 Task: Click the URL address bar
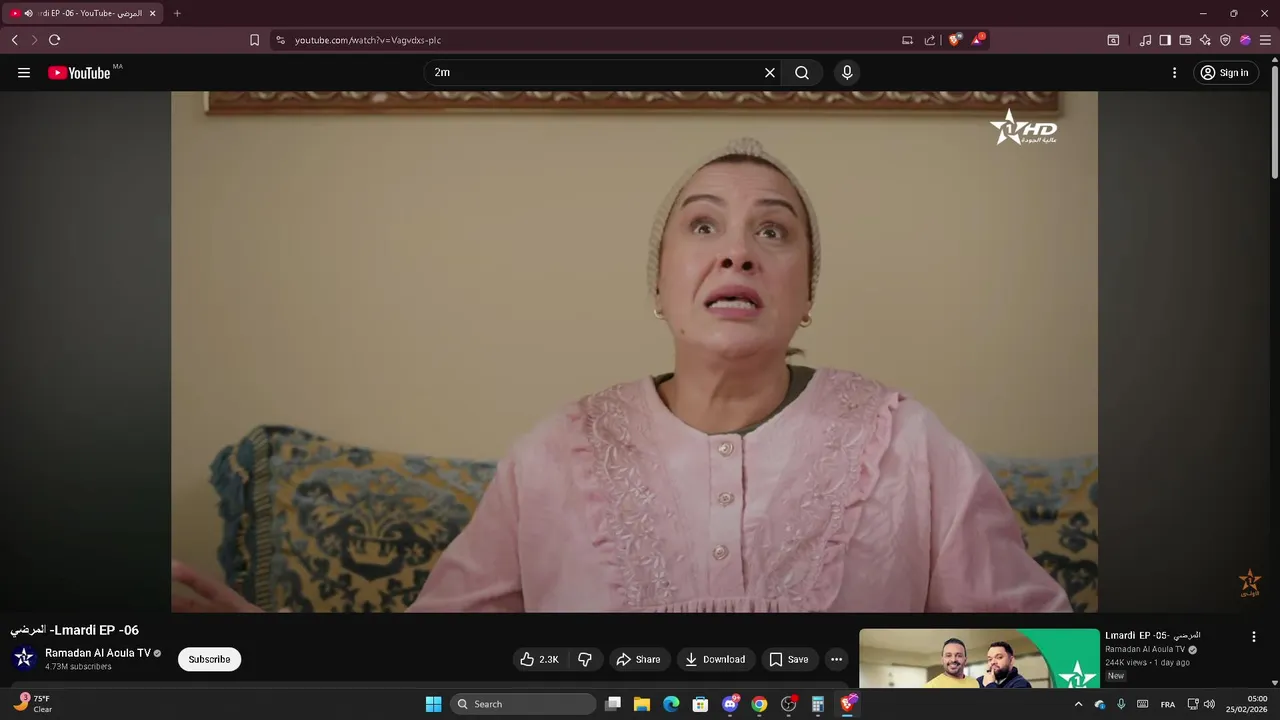[x=590, y=40]
